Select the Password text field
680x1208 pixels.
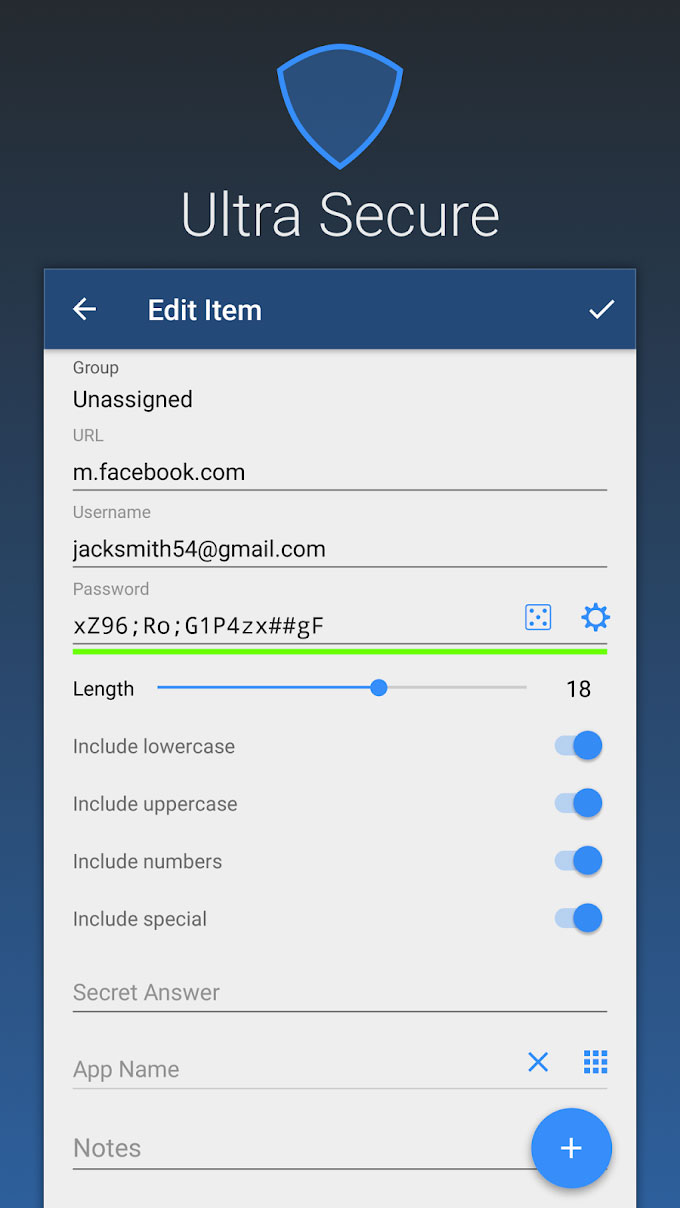pyautogui.click(x=290, y=626)
